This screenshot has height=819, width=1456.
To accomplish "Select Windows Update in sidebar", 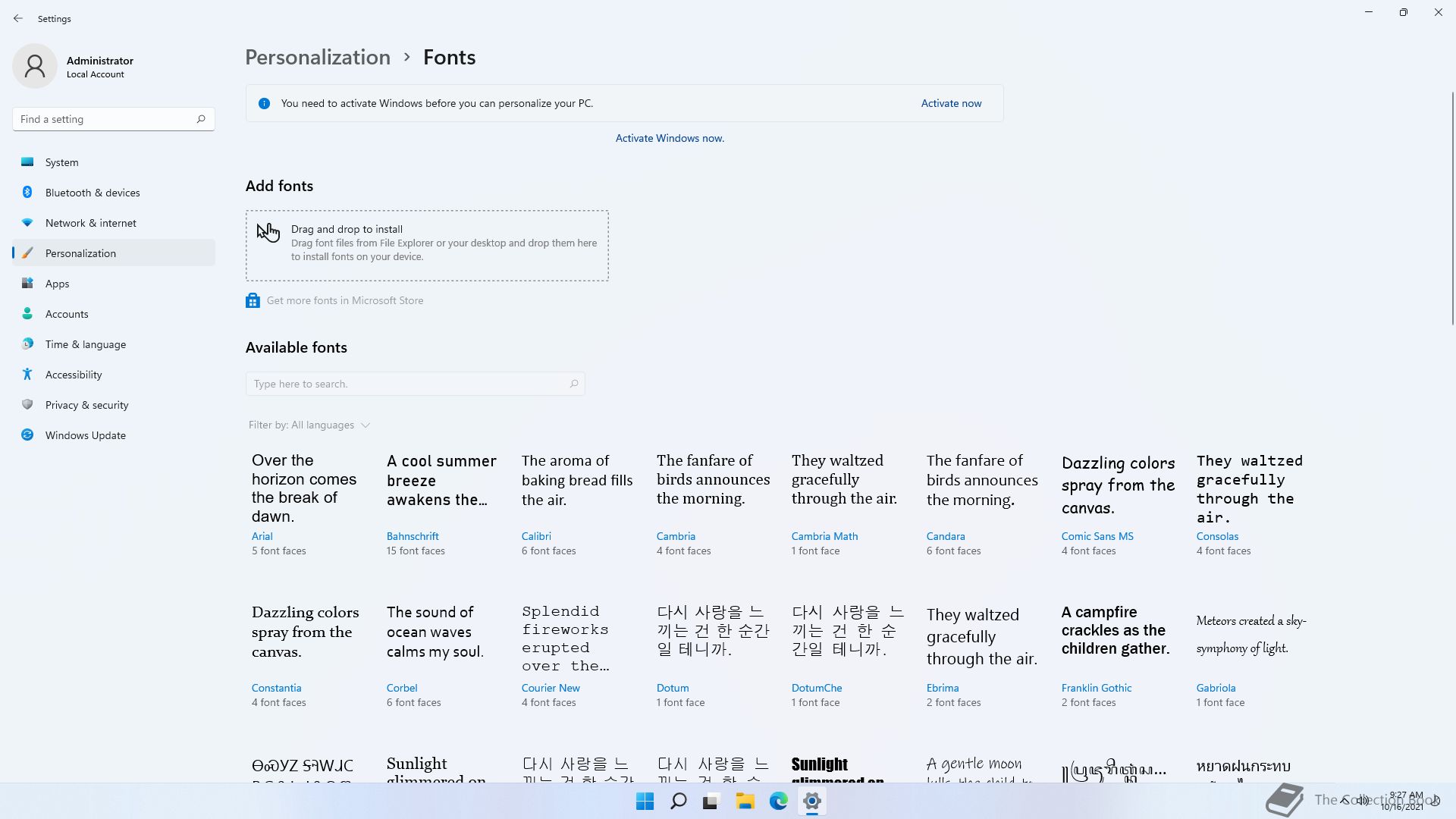I will 114,435.
